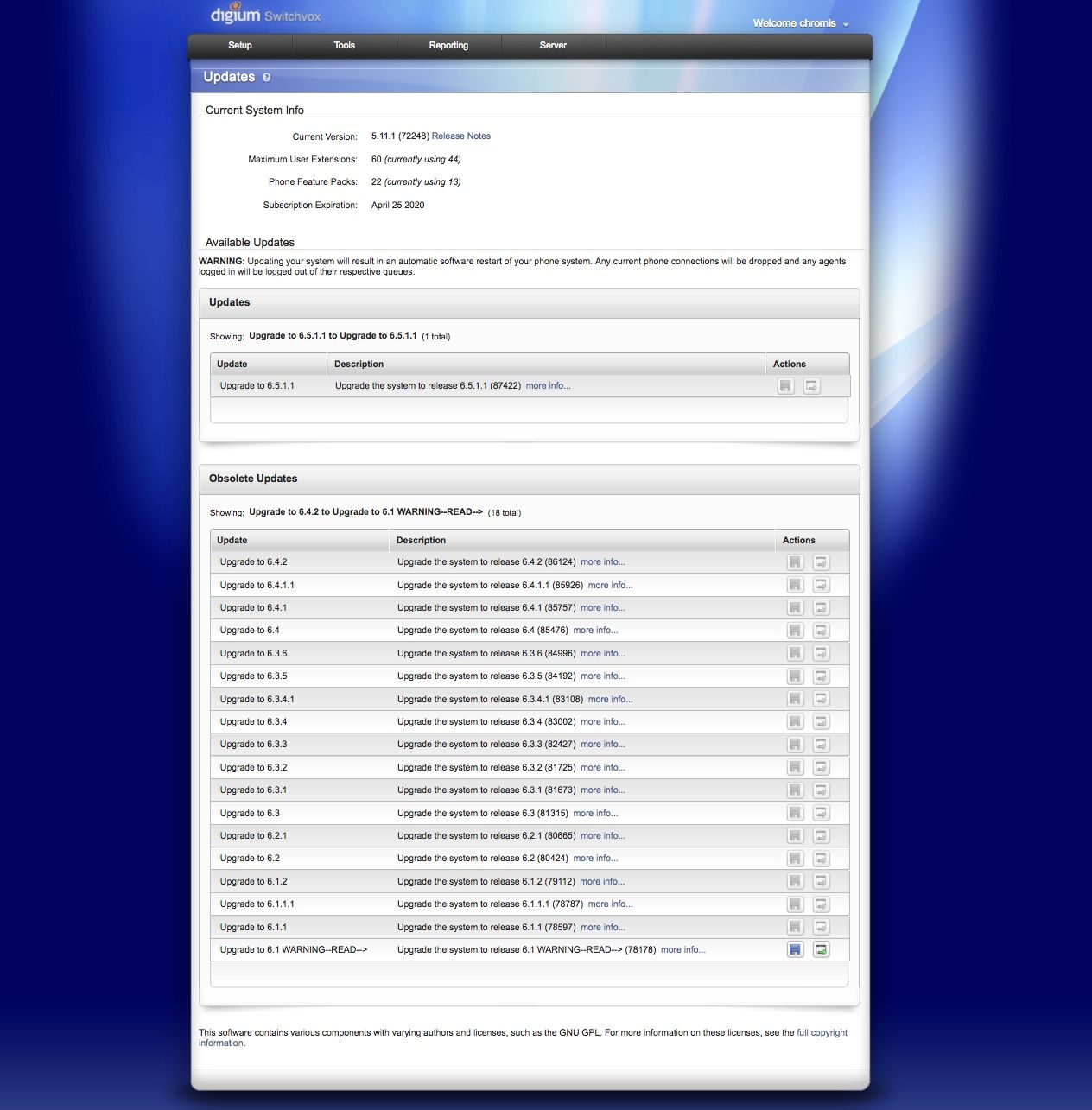Select the Upgrade to 6.3.3 row name
1092x1110 pixels.
pyautogui.click(x=254, y=745)
